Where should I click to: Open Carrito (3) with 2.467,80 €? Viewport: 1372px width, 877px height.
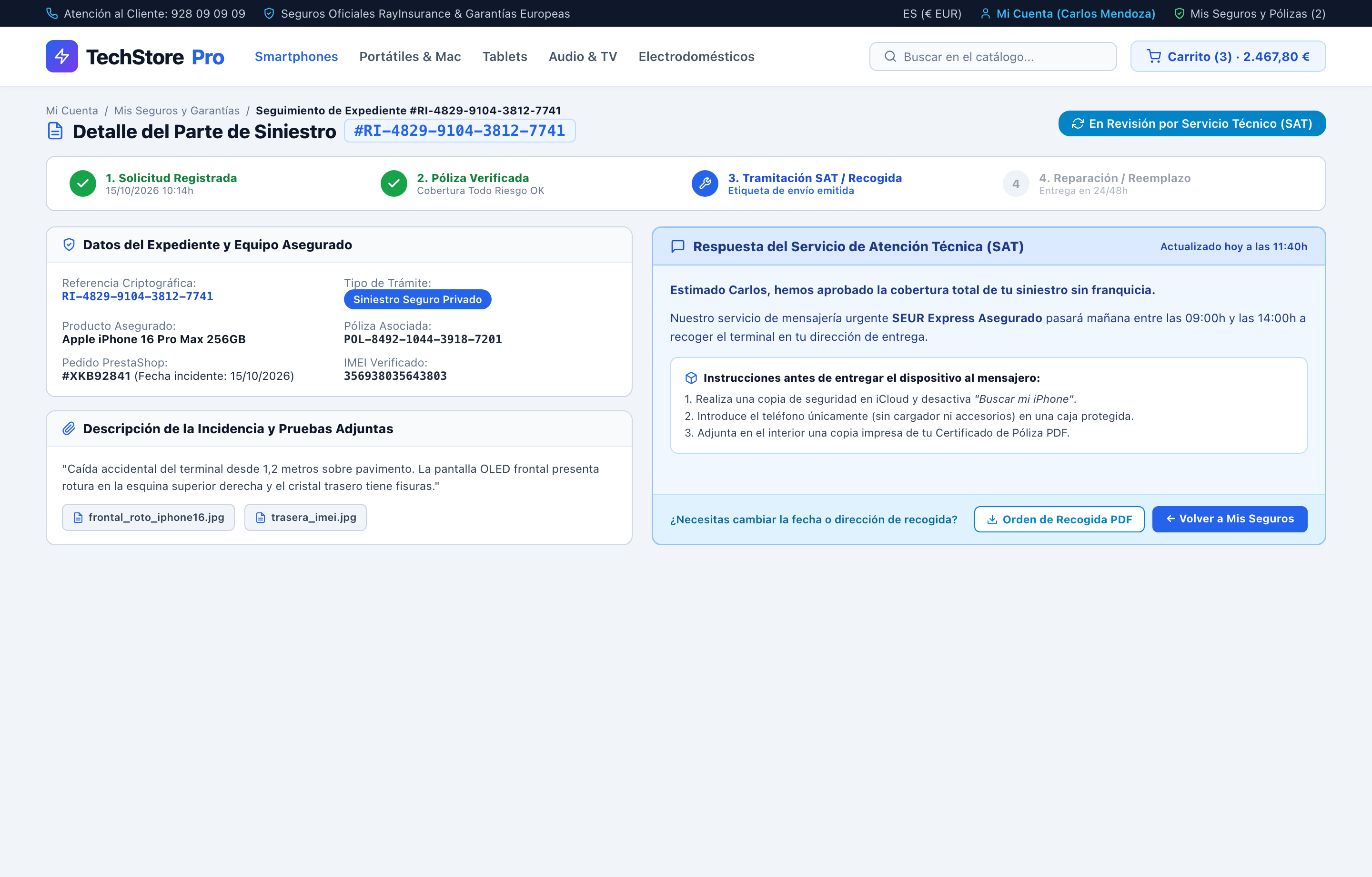1228,56
